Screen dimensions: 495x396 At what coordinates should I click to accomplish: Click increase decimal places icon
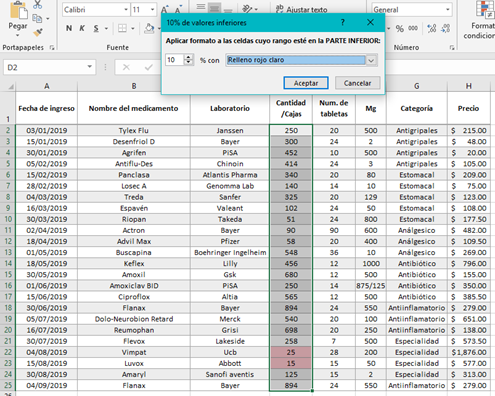coord(432,29)
